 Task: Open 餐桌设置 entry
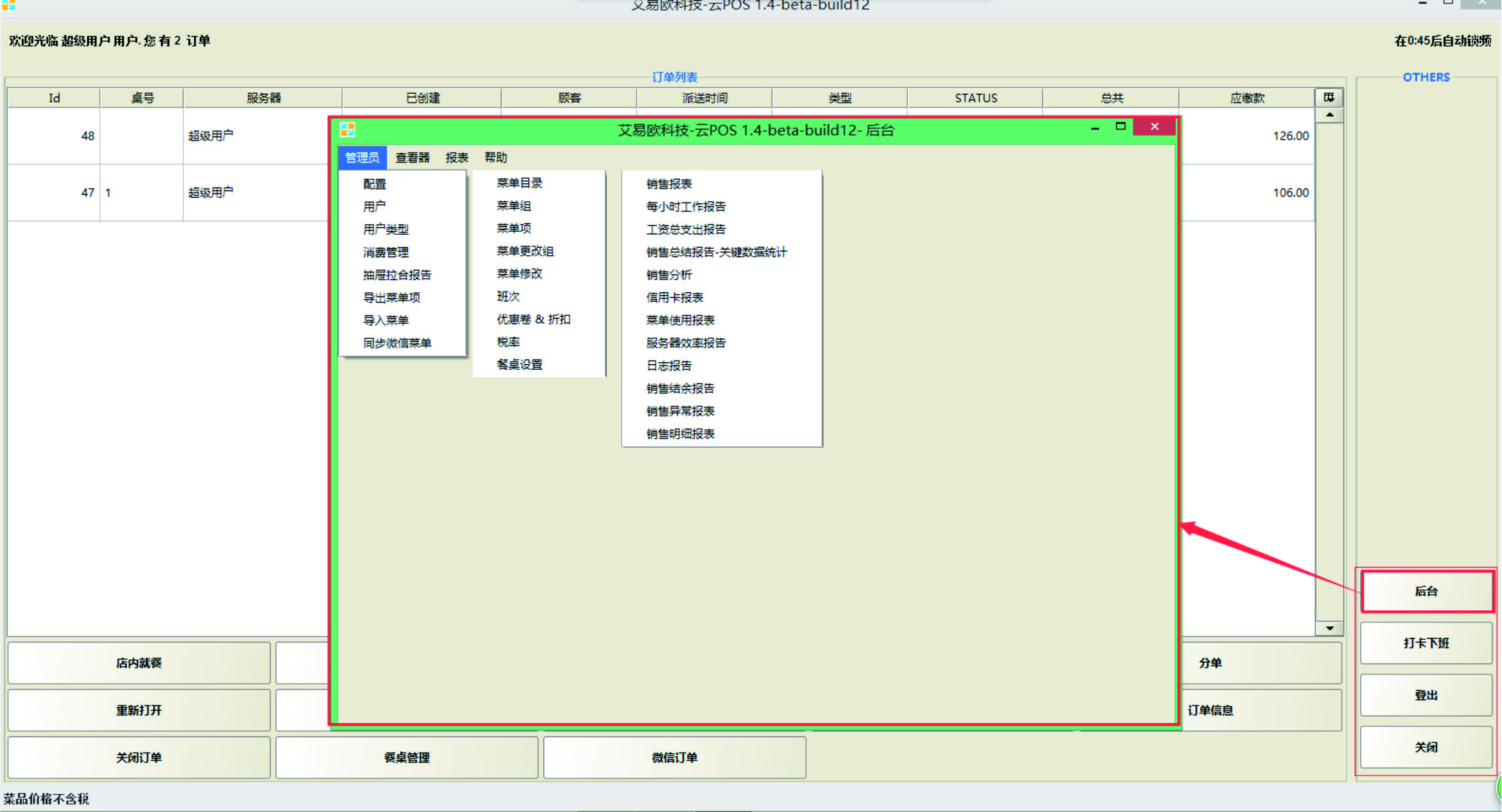[520, 364]
